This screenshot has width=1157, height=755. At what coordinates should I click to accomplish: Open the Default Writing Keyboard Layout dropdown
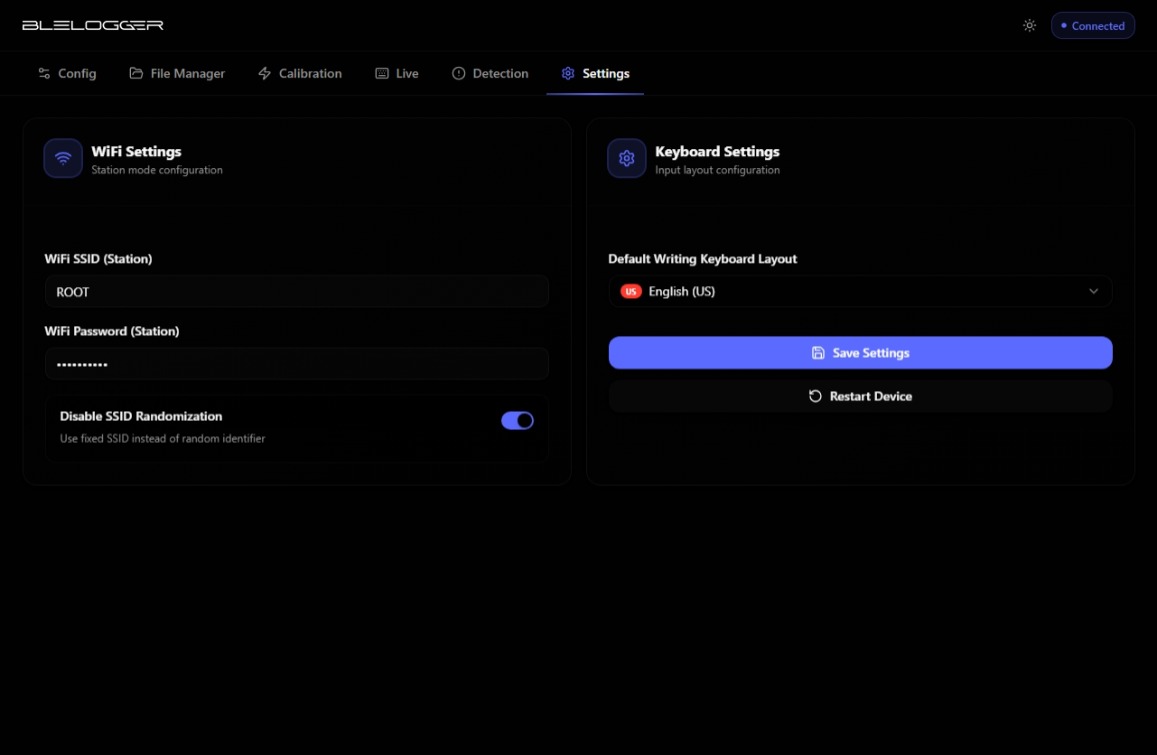pos(860,292)
